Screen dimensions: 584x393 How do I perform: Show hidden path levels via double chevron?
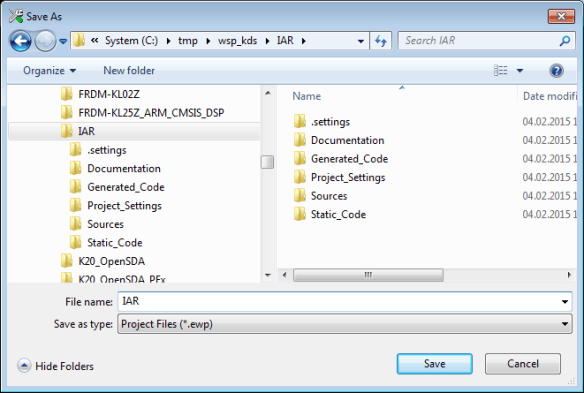tap(95, 40)
